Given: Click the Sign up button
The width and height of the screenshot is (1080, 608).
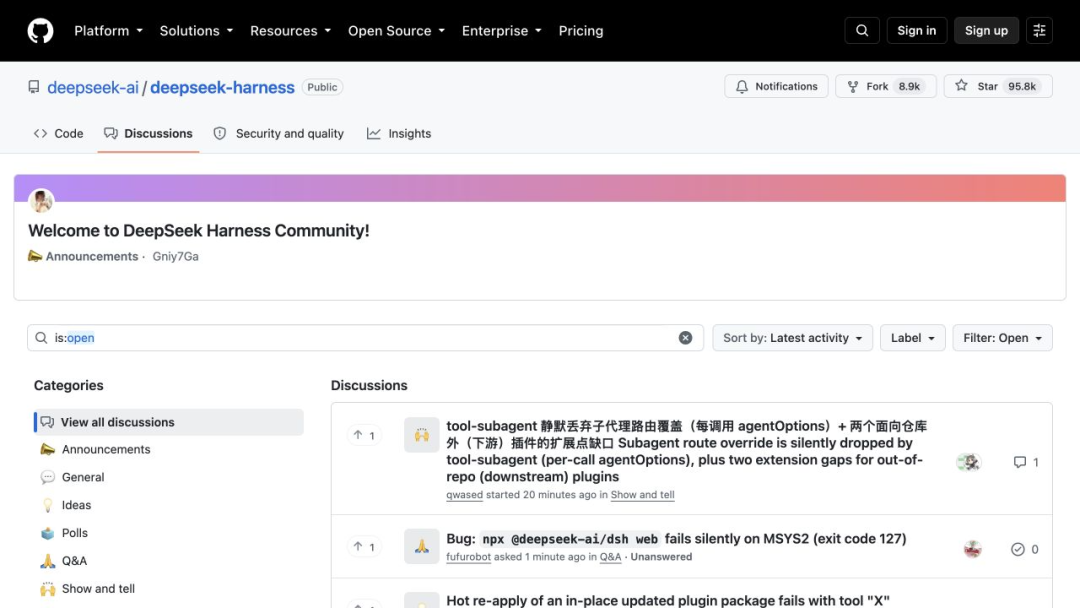Looking at the screenshot, I should click(x=986, y=31).
